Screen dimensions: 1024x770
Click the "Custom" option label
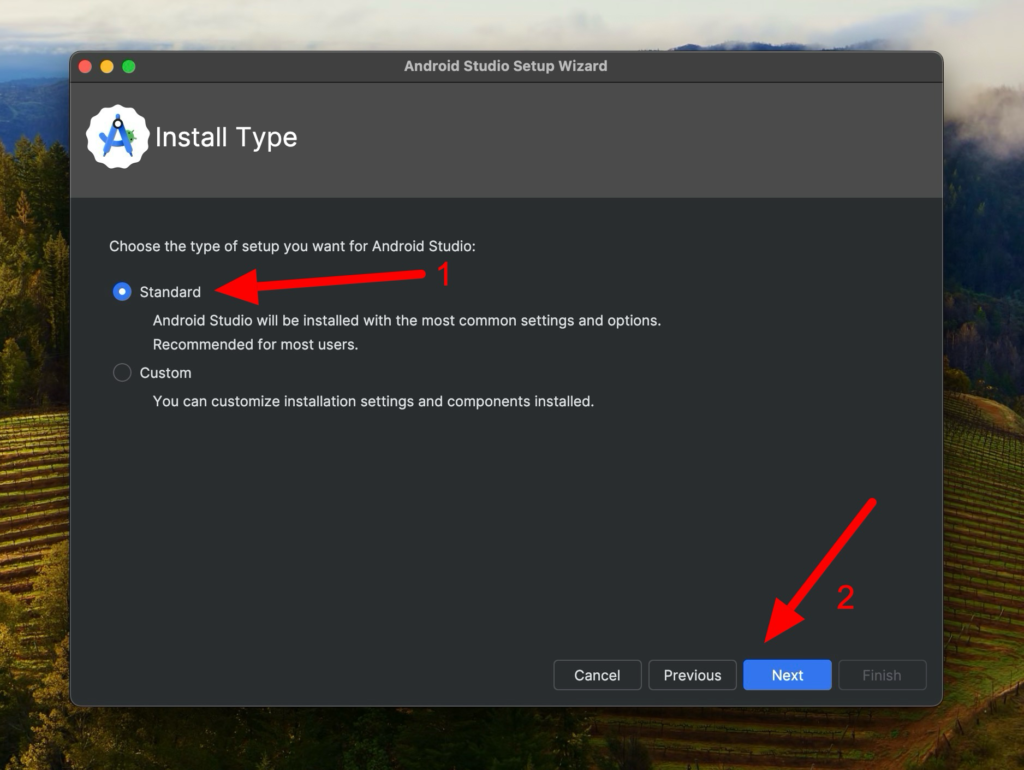(165, 373)
